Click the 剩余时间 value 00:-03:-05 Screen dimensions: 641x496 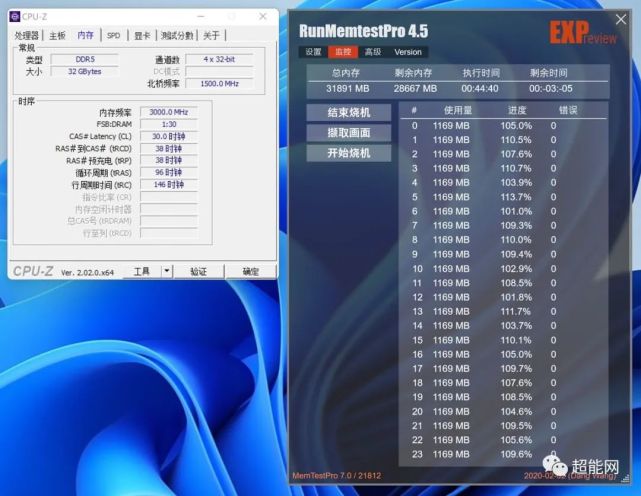551,89
